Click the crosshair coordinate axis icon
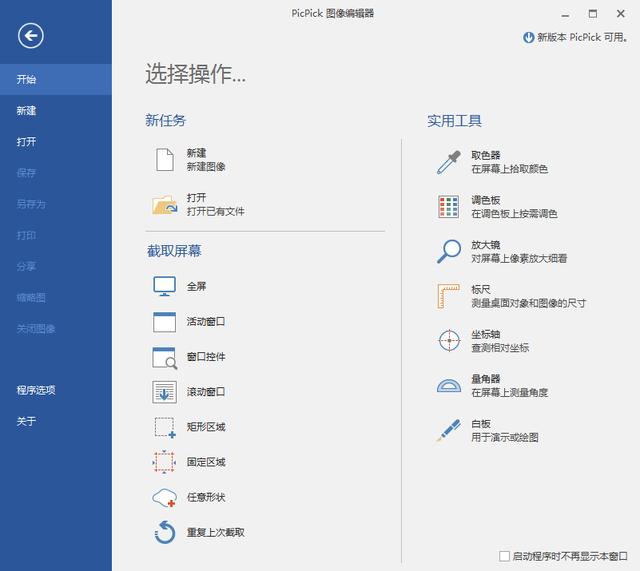This screenshot has width=640, height=571. (449, 340)
